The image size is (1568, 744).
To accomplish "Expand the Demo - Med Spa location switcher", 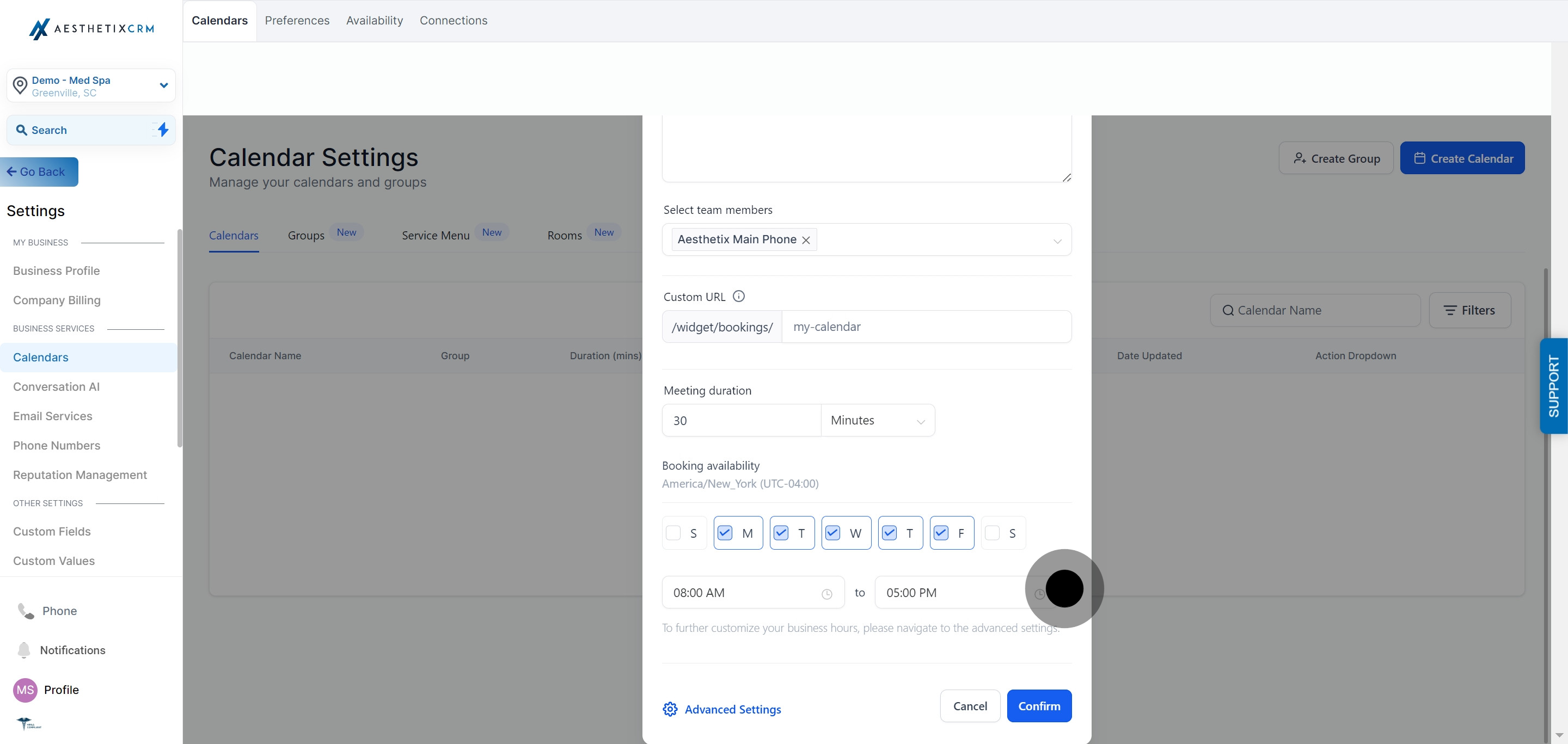I will point(91,86).
